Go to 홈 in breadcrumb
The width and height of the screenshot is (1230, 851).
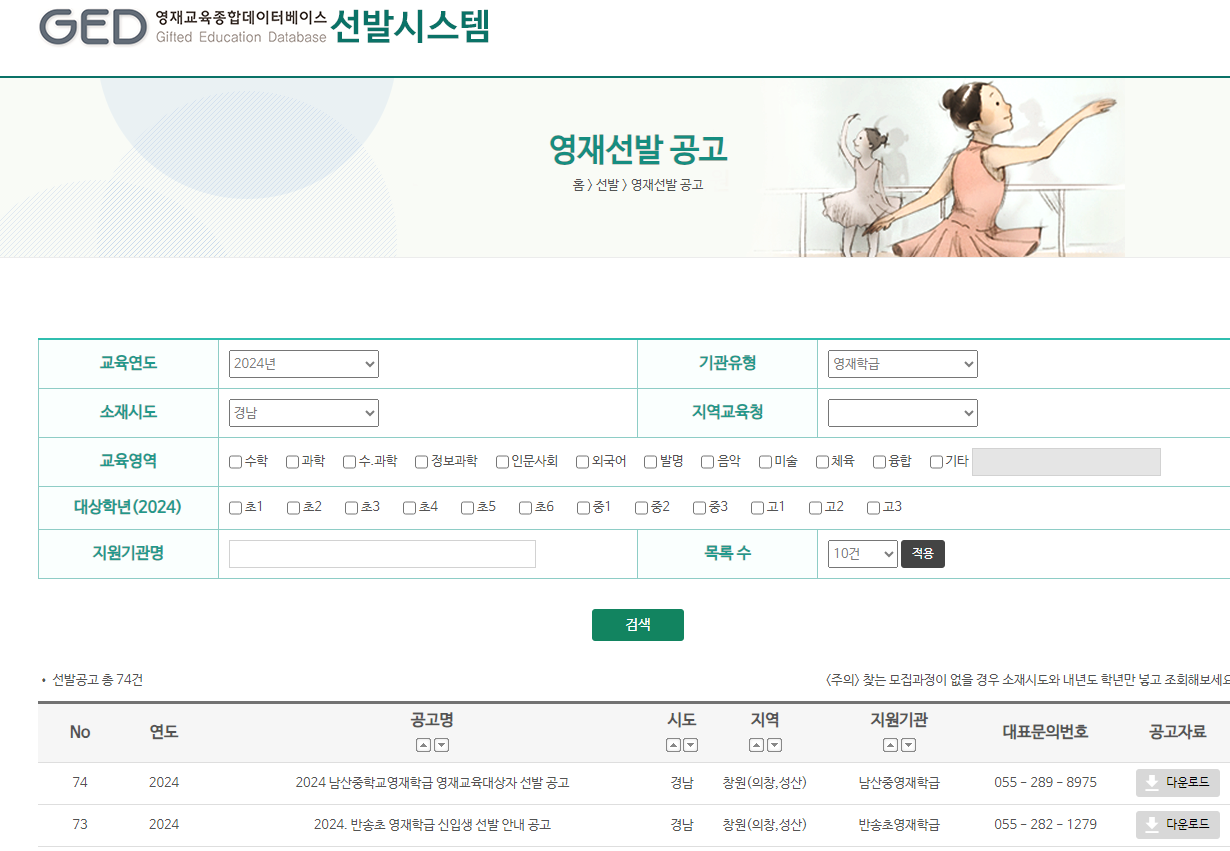tap(578, 185)
